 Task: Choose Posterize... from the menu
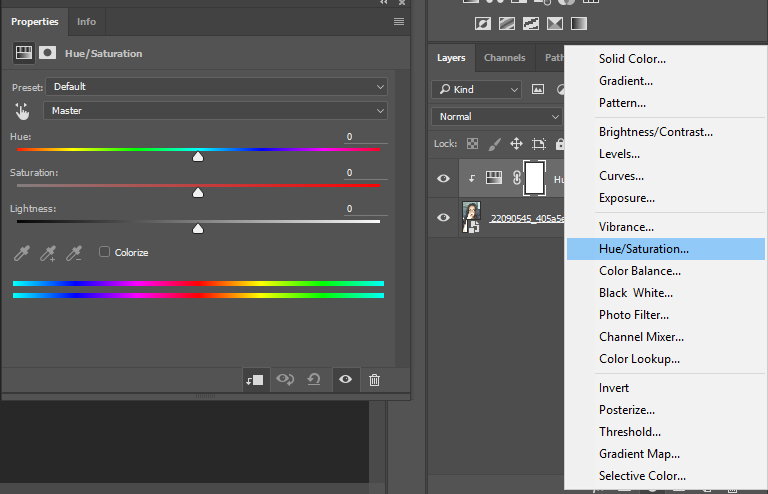(666, 410)
